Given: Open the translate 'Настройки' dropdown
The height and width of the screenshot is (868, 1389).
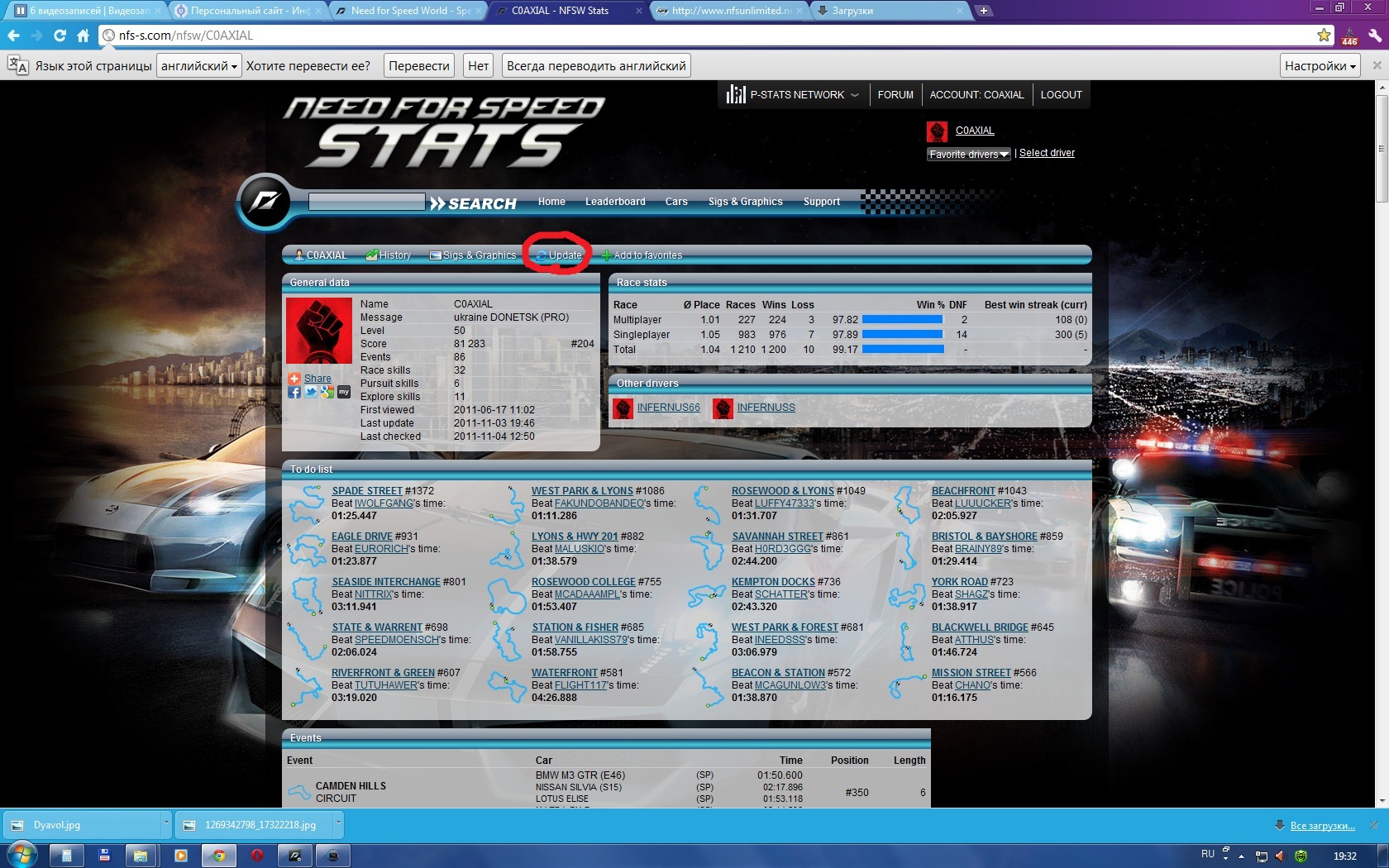Looking at the screenshot, I should coord(1320,66).
